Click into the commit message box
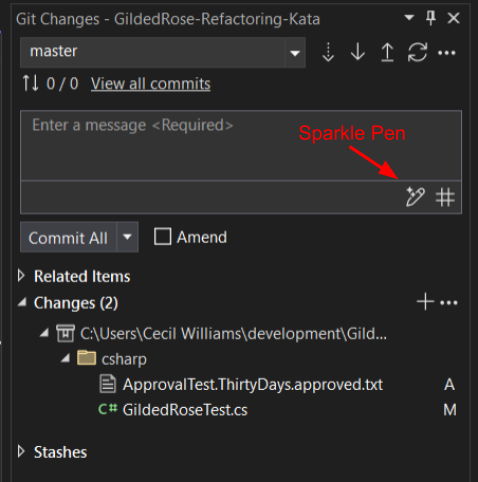The image size is (478, 482). 241,145
